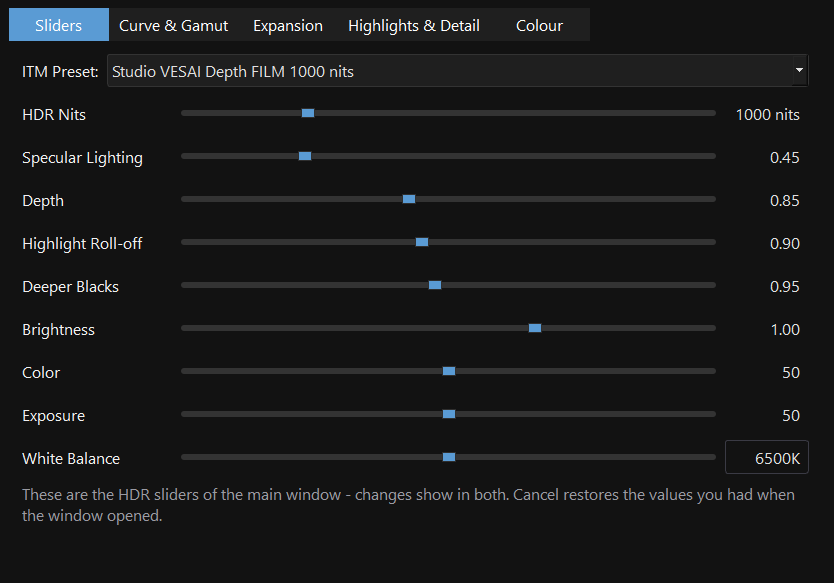Click the Depth slider label
This screenshot has width=834, height=583.
click(43, 201)
